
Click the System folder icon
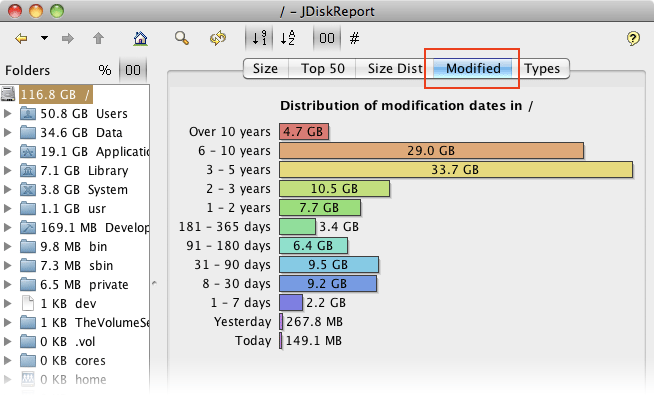click(x=28, y=189)
